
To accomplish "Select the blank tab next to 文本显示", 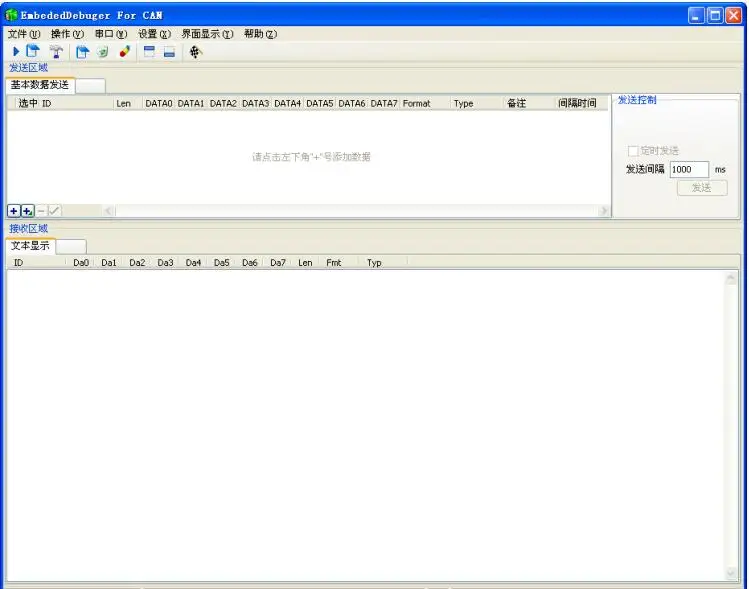I will (x=71, y=247).
